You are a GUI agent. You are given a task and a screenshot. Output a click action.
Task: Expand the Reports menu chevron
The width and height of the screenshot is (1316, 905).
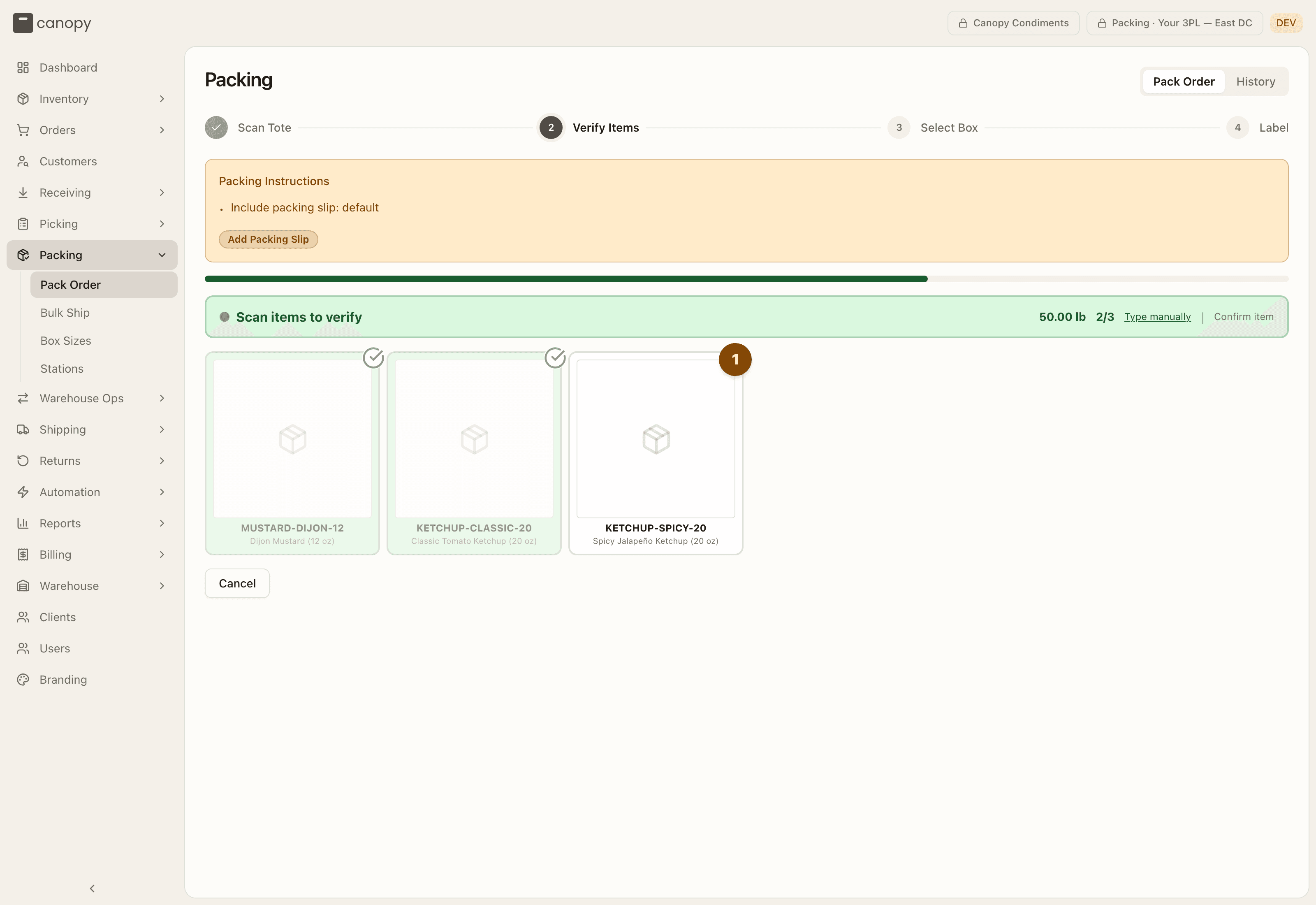pos(162,523)
